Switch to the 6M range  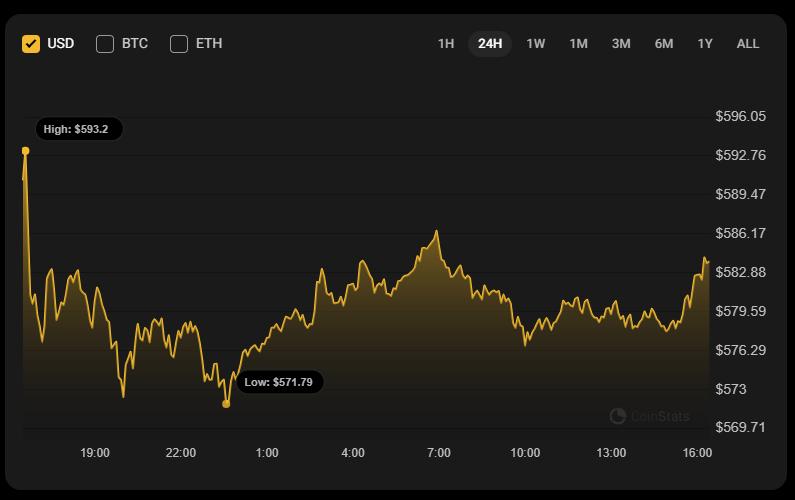click(664, 43)
